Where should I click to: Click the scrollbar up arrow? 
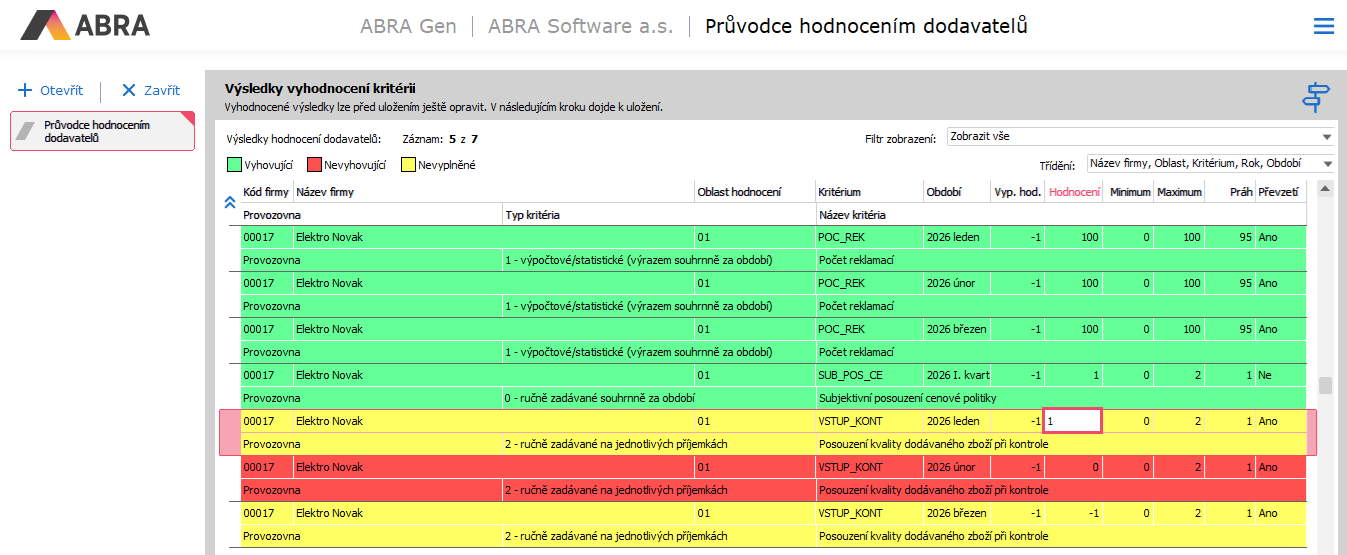1325,188
